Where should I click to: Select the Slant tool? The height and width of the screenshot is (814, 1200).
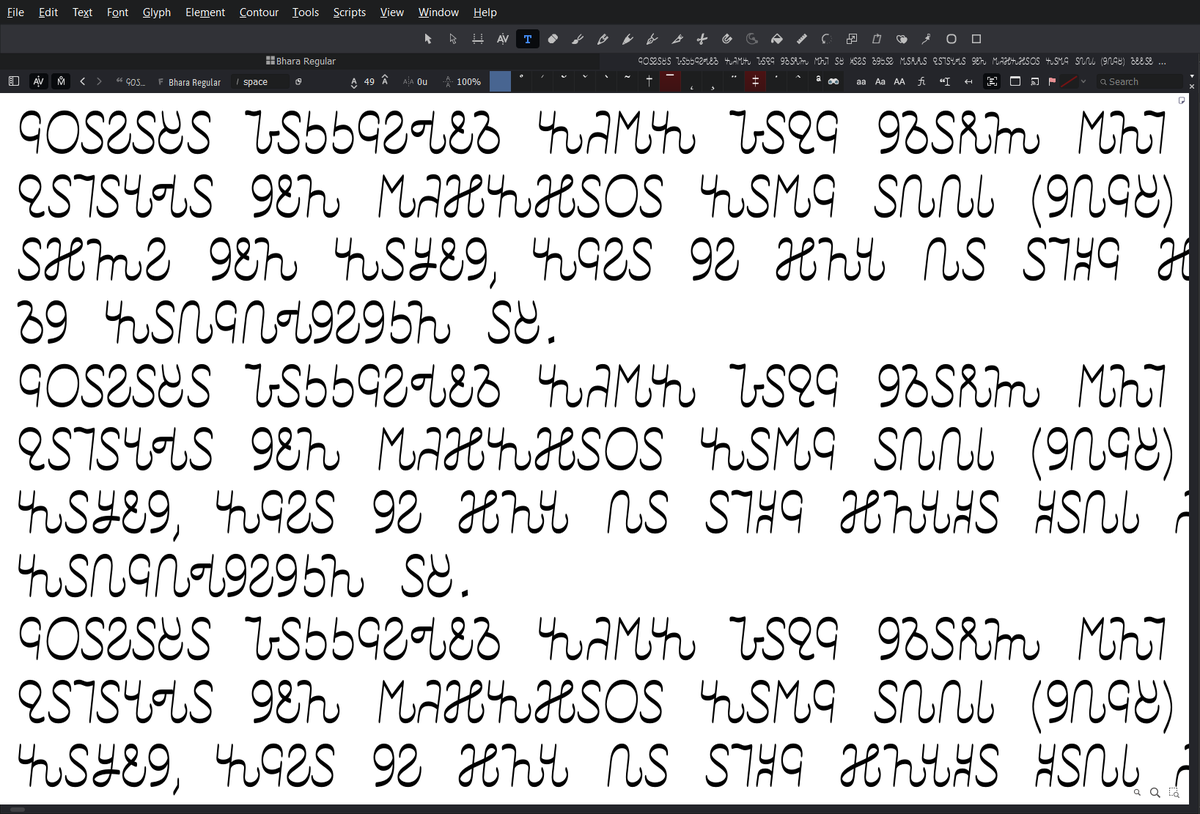click(x=876, y=39)
